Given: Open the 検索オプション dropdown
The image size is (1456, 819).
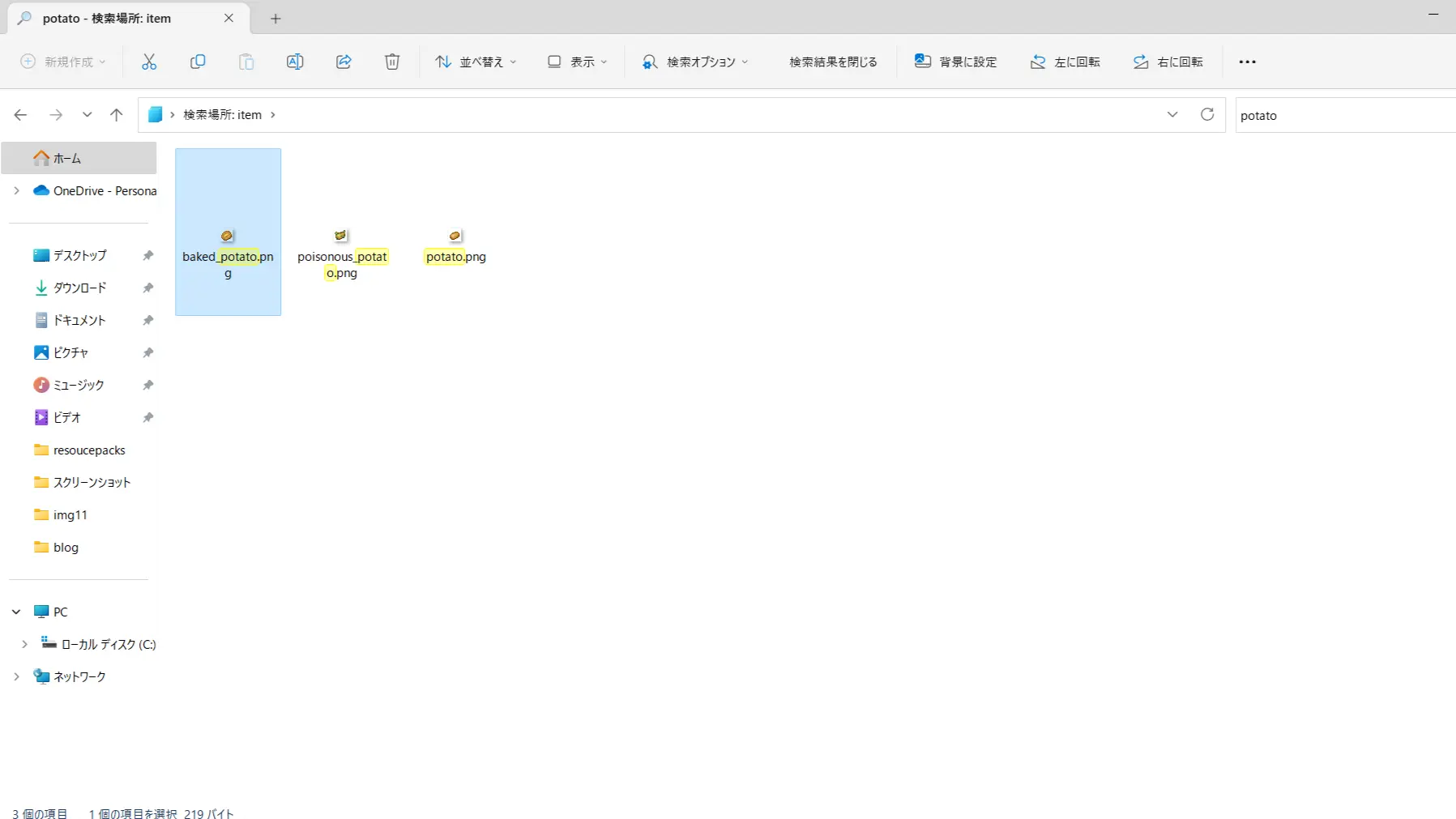Looking at the screenshot, I should [x=695, y=62].
